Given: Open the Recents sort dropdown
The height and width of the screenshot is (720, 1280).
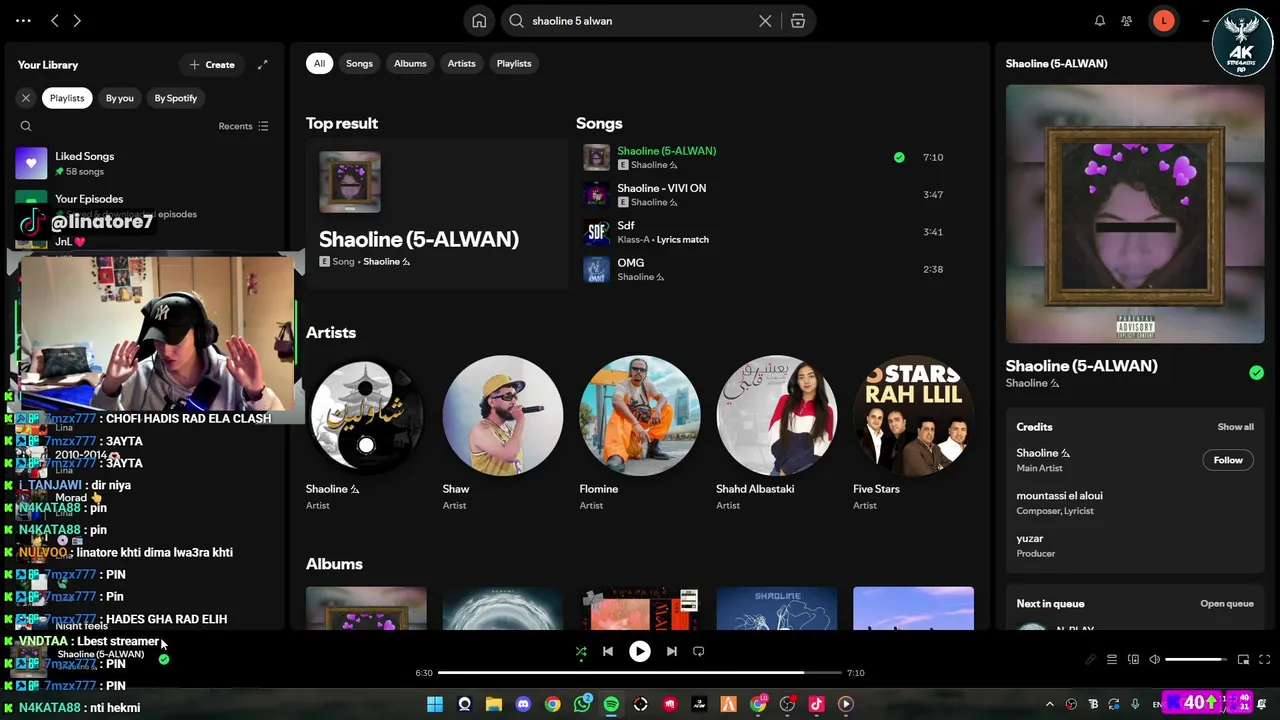Looking at the screenshot, I should [243, 126].
